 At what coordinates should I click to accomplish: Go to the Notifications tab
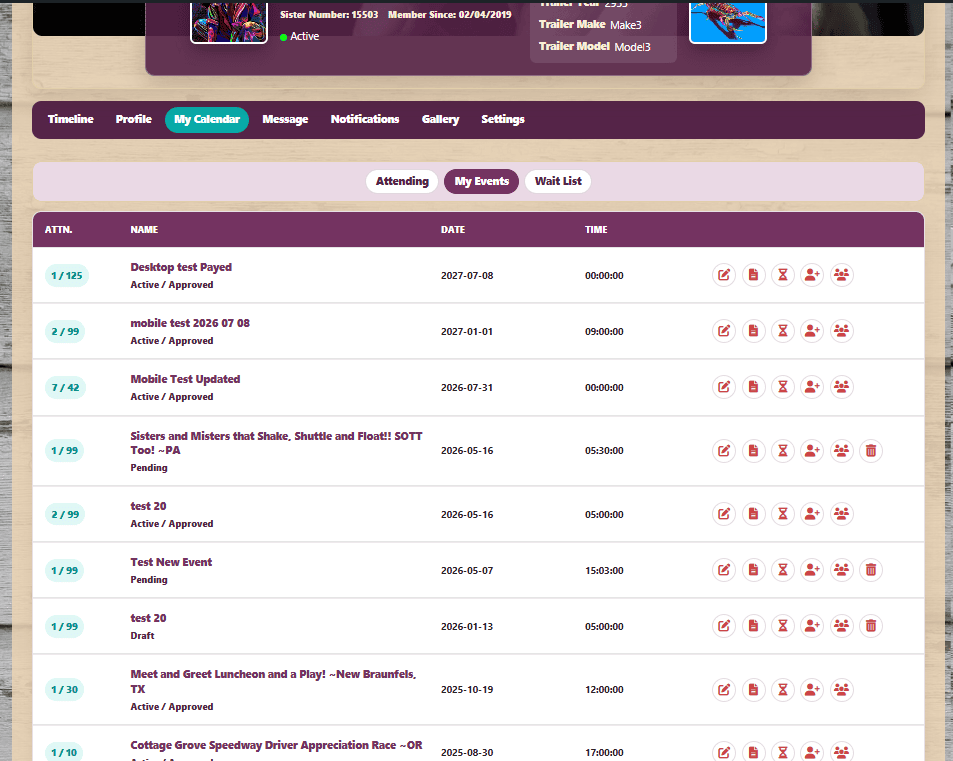click(365, 119)
